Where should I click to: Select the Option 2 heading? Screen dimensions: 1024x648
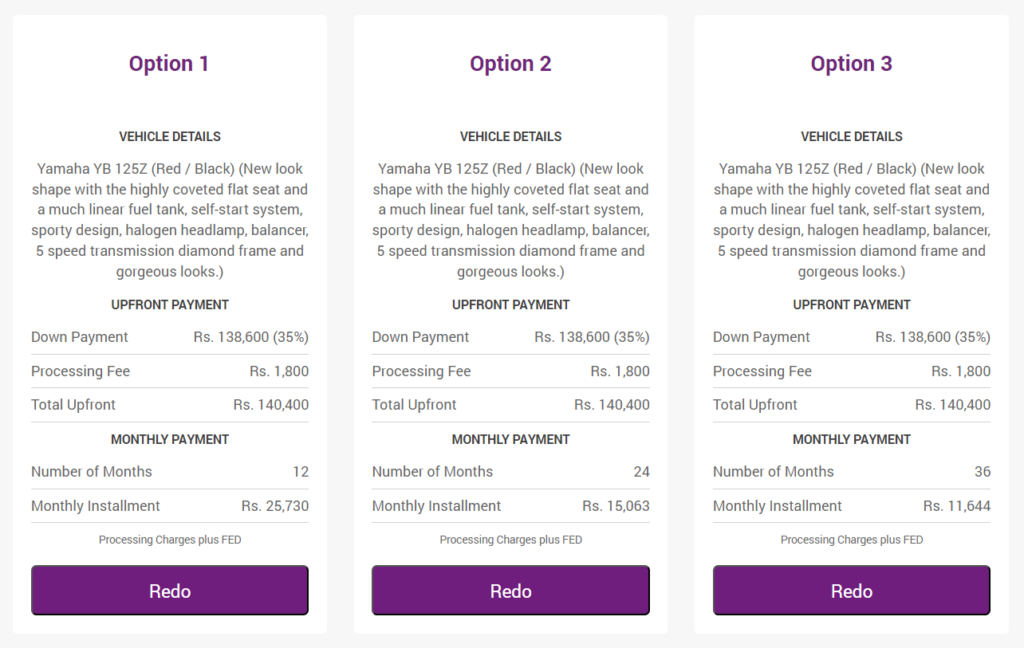tap(511, 63)
